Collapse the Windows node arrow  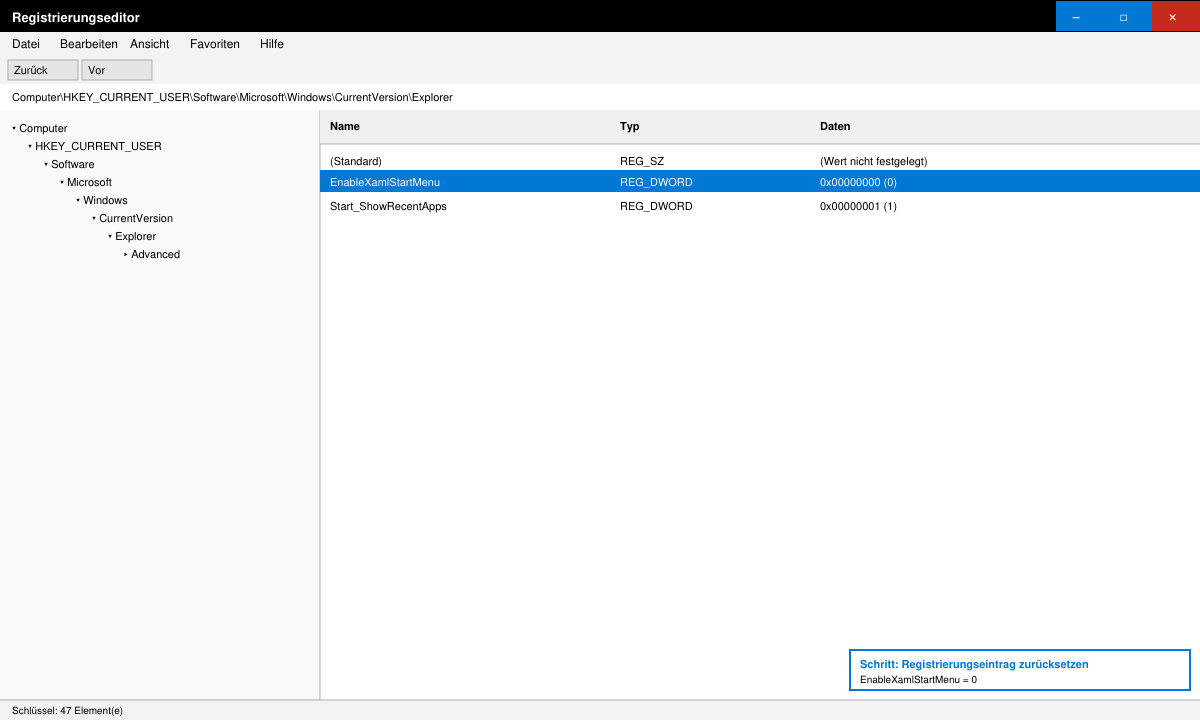78,200
